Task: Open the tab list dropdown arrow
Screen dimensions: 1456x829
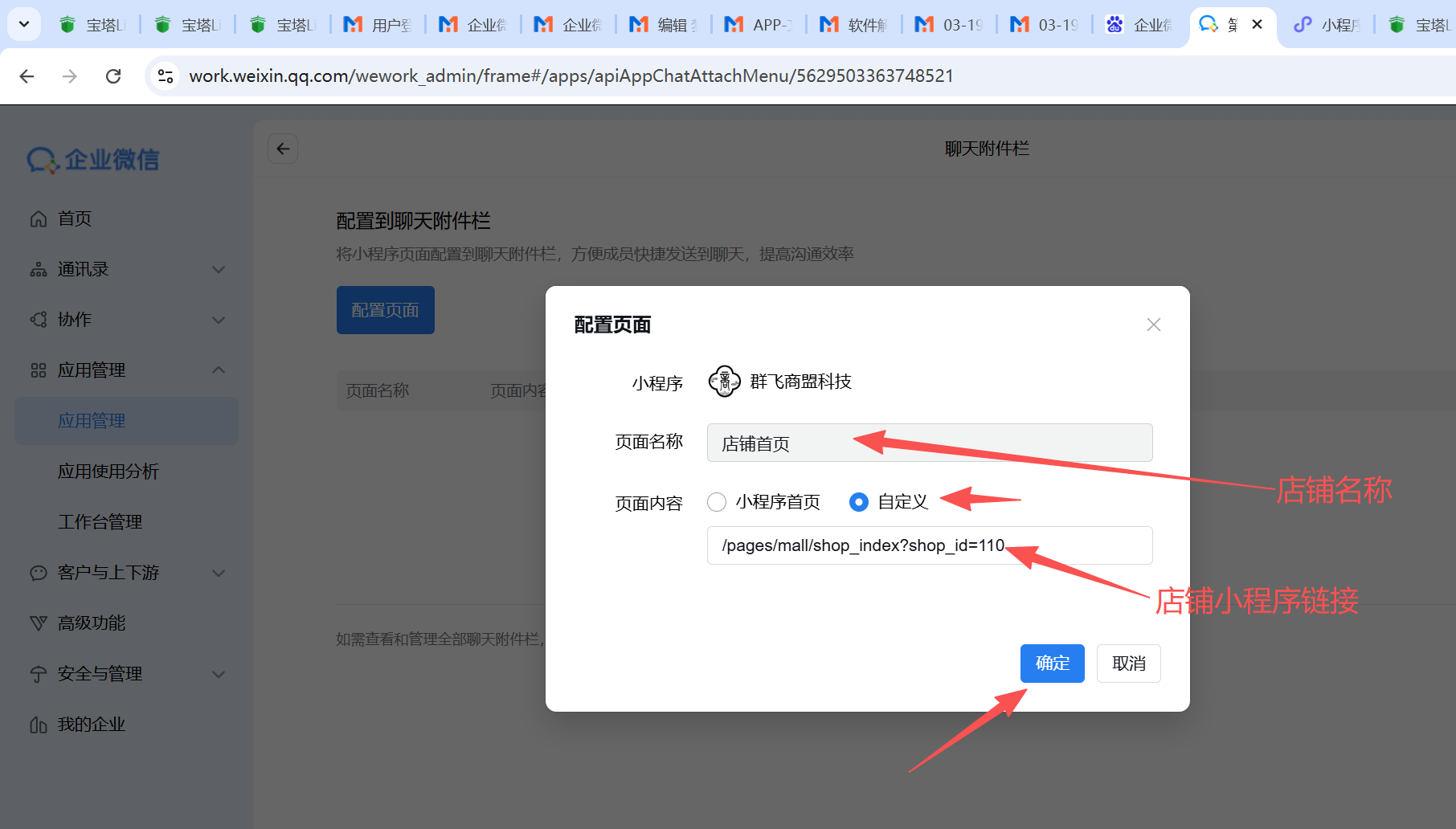Action: click(24, 24)
